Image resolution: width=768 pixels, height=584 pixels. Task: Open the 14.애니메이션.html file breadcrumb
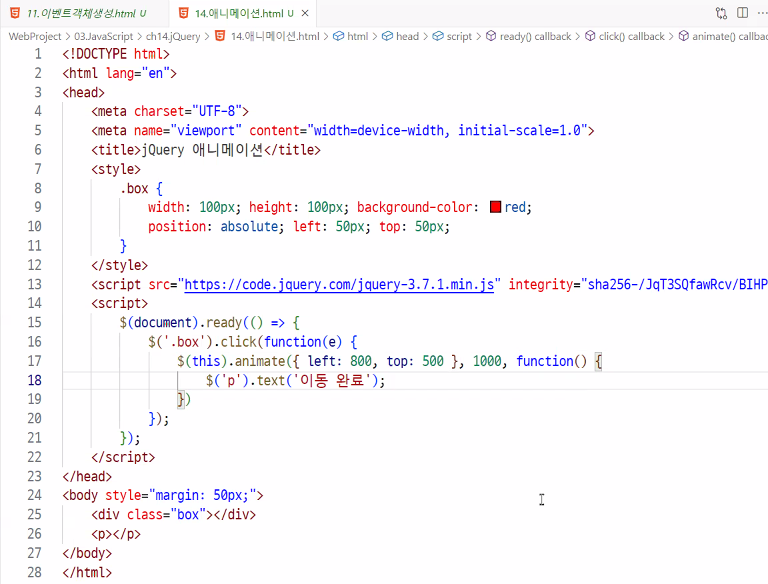275,36
